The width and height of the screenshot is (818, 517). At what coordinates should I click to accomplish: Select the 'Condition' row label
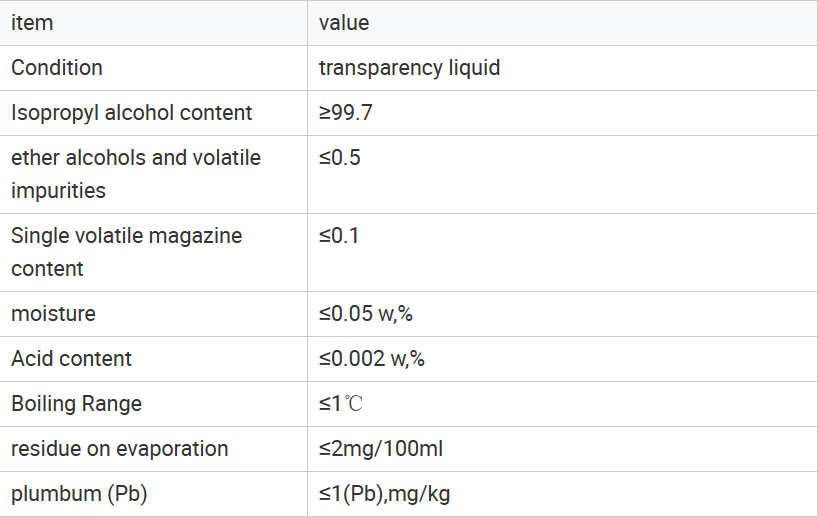(57, 68)
